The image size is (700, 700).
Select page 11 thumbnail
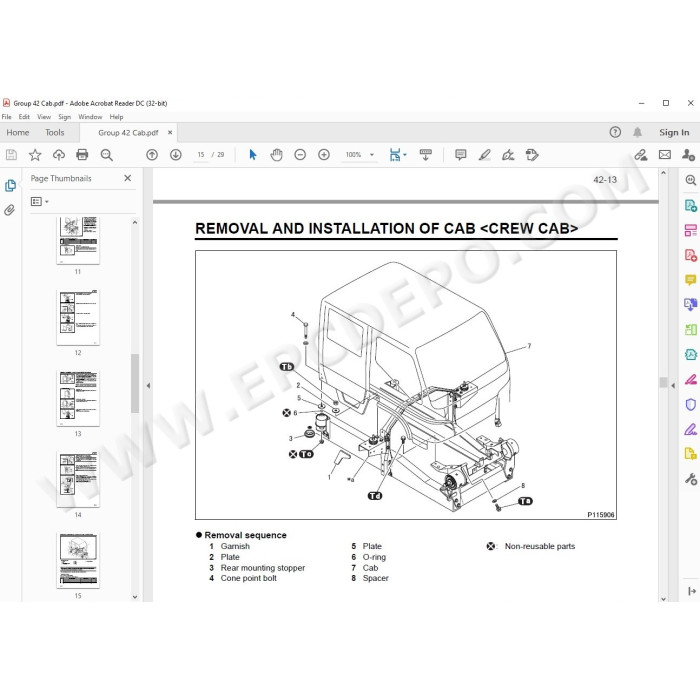[78, 240]
